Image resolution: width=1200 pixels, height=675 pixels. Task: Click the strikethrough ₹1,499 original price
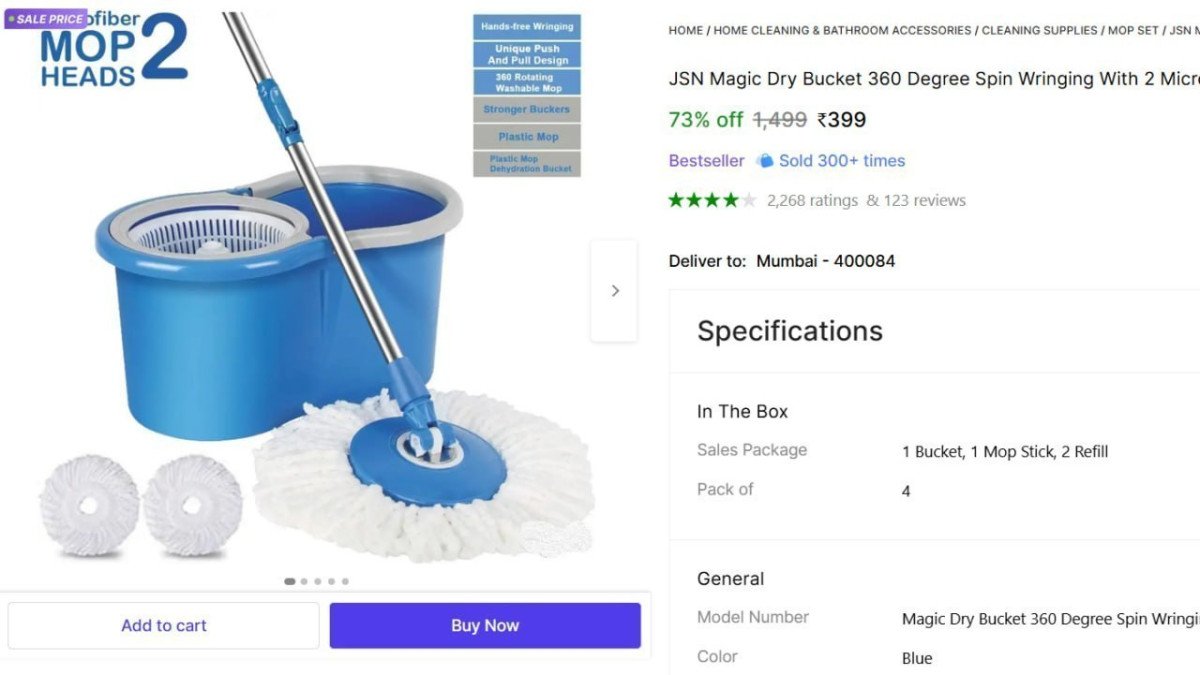click(x=778, y=119)
